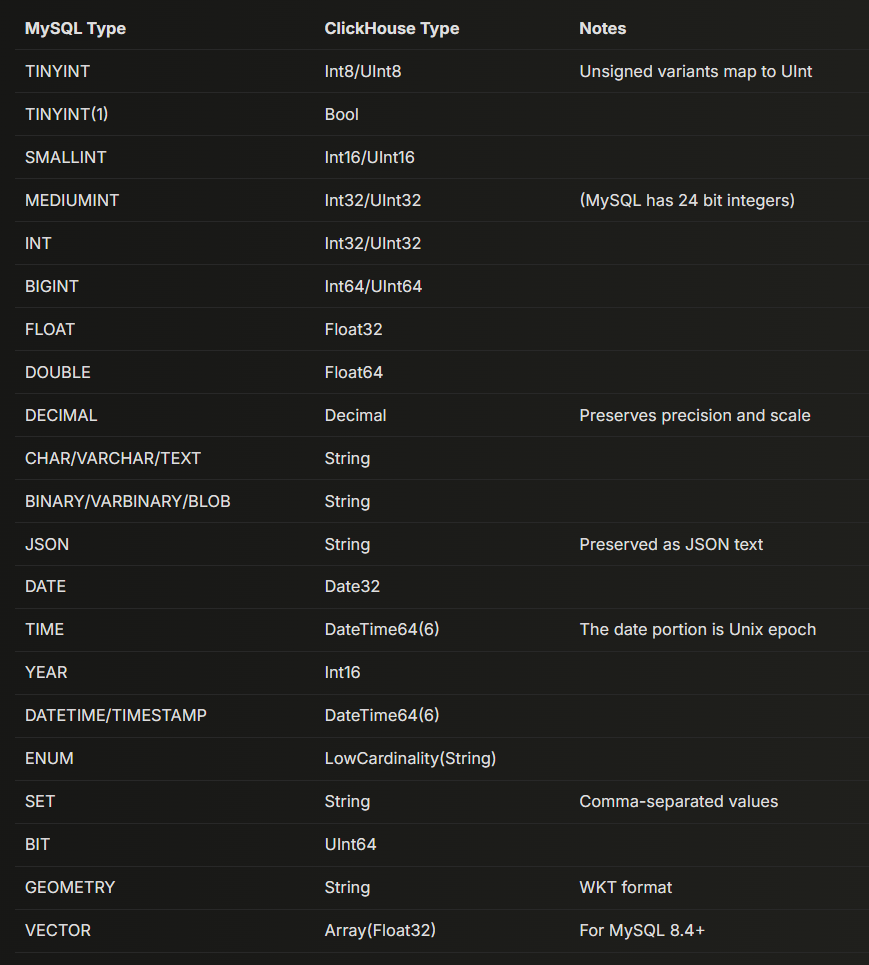Select the Date32 cell
Viewport: 869px width, 965px height.
point(352,586)
